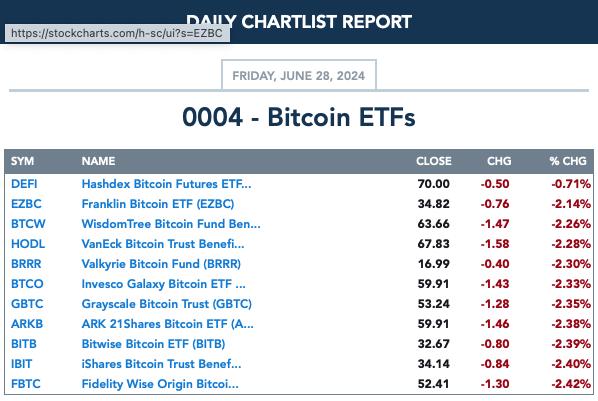The image size is (598, 401).
Task: Select the FBTC symbol link
Action: pos(26,384)
